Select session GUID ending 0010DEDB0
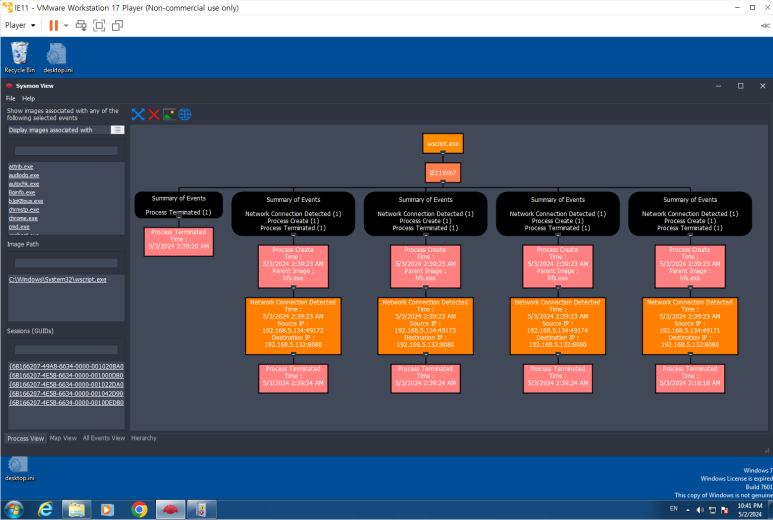 pos(66,403)
